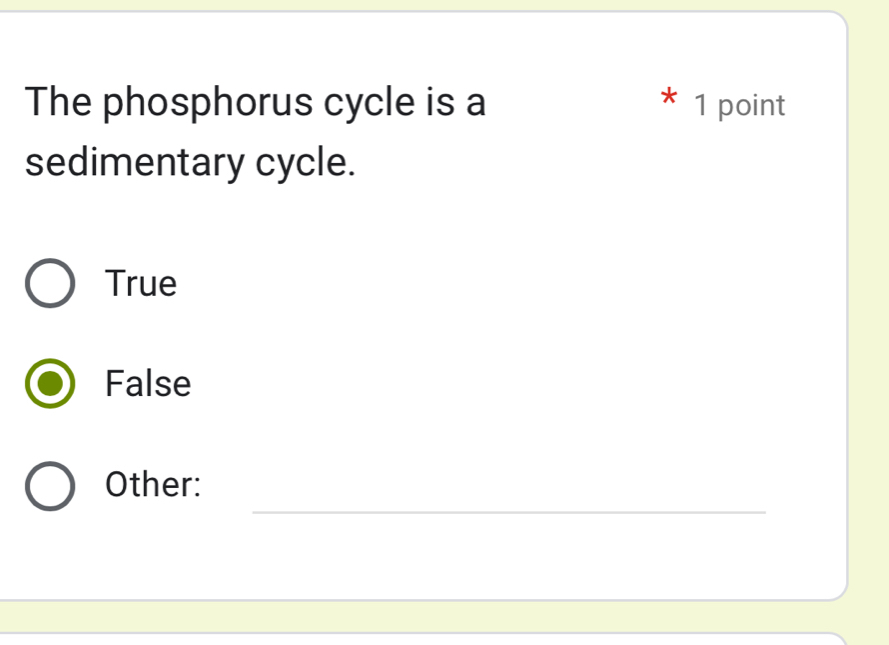Click the Other label text
Image resolution: width=889 pixels, height=645 pixels.
click(x=153, y=485)
